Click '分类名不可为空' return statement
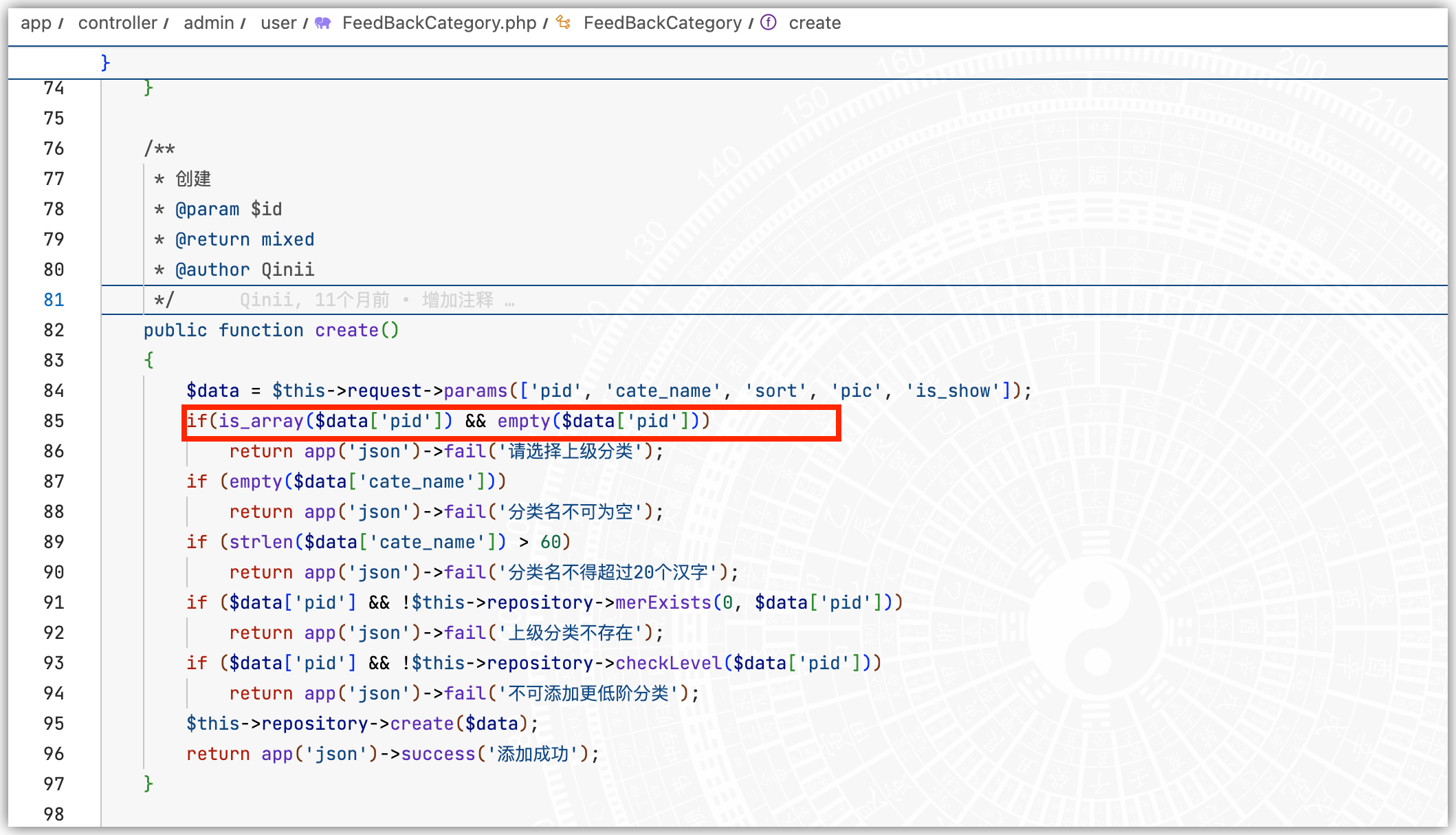 pos(447,512)
